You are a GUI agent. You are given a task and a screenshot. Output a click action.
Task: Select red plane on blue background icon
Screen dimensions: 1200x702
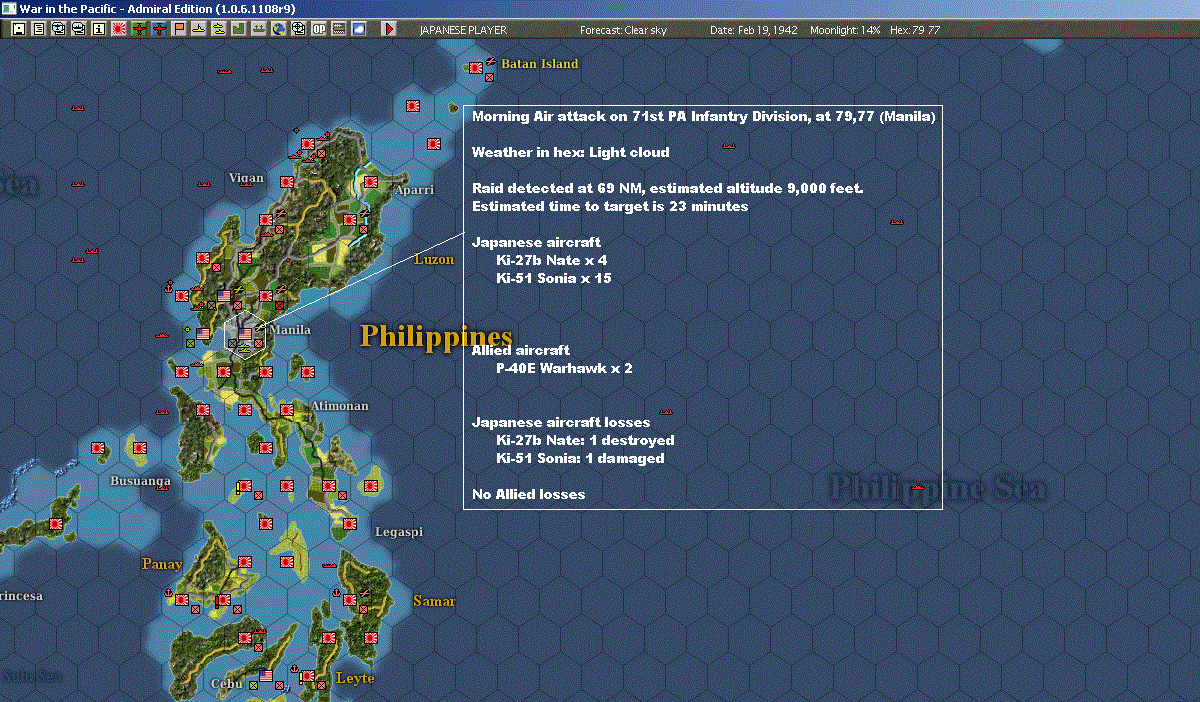159,29
